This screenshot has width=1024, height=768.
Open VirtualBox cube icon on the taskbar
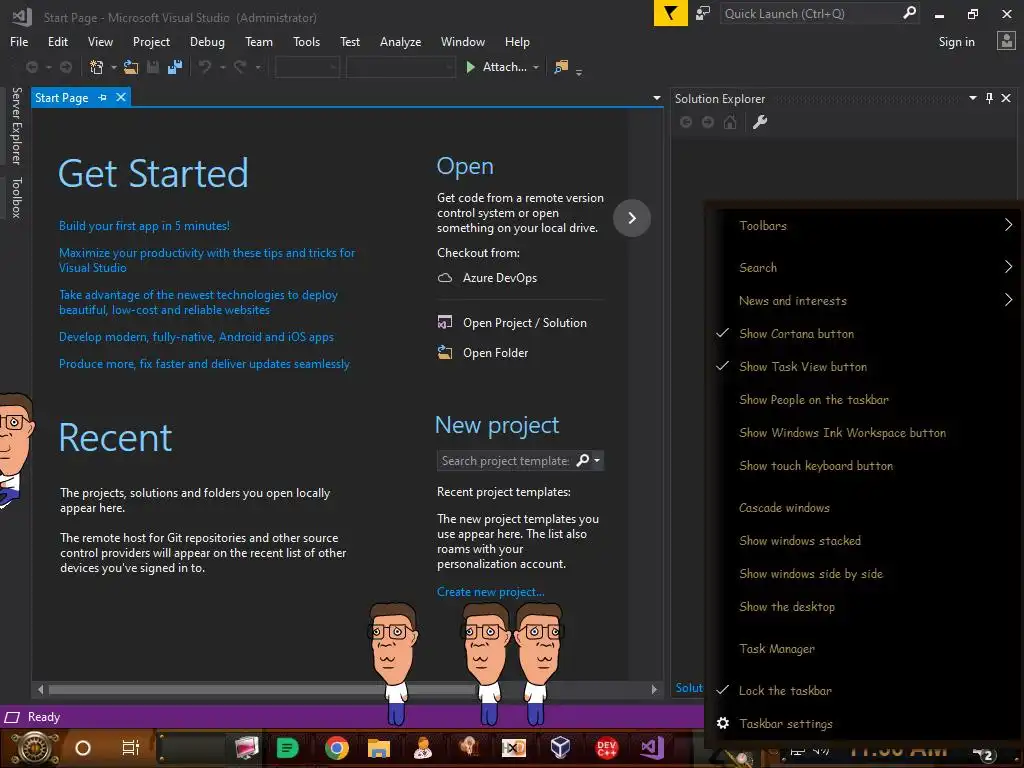coord(560,747)
